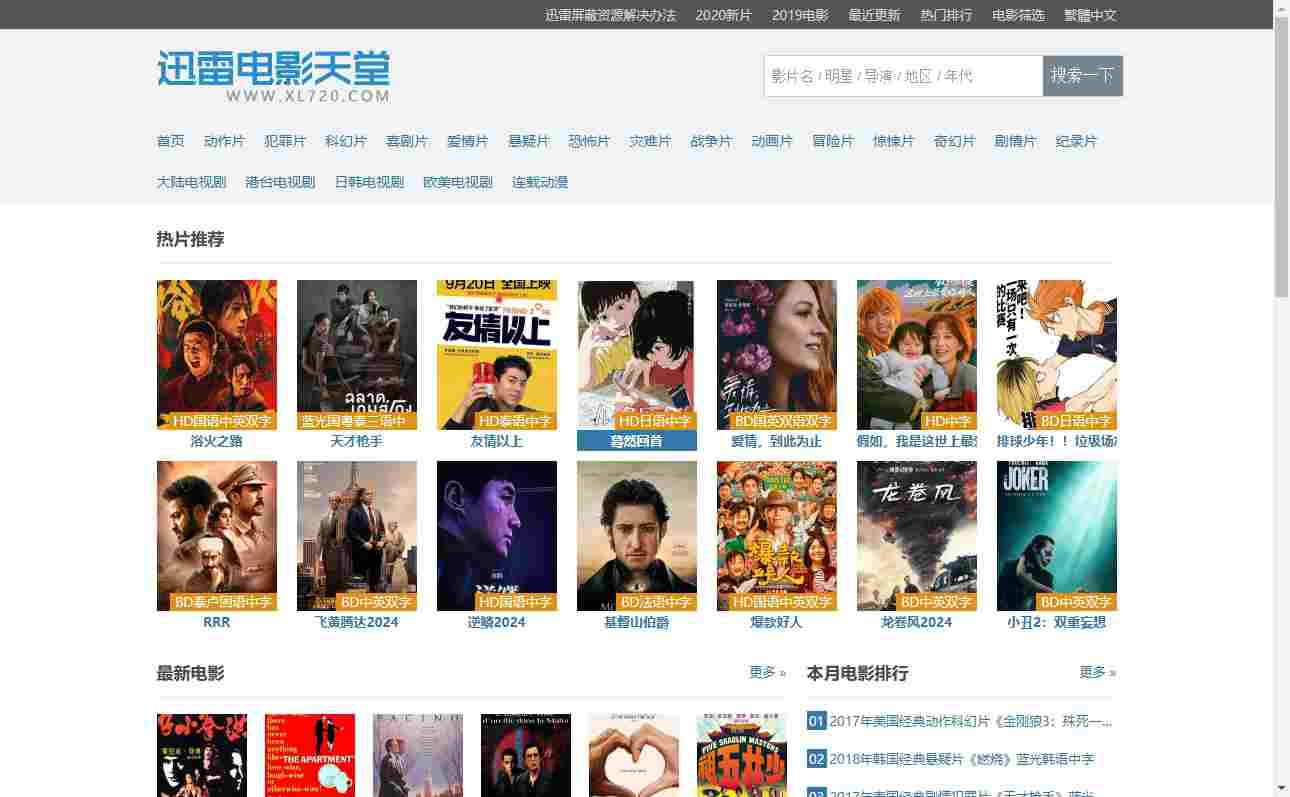This screenshot has width=1290, height=797.
Task: Select the 灾难片 category
Action: 650,141
